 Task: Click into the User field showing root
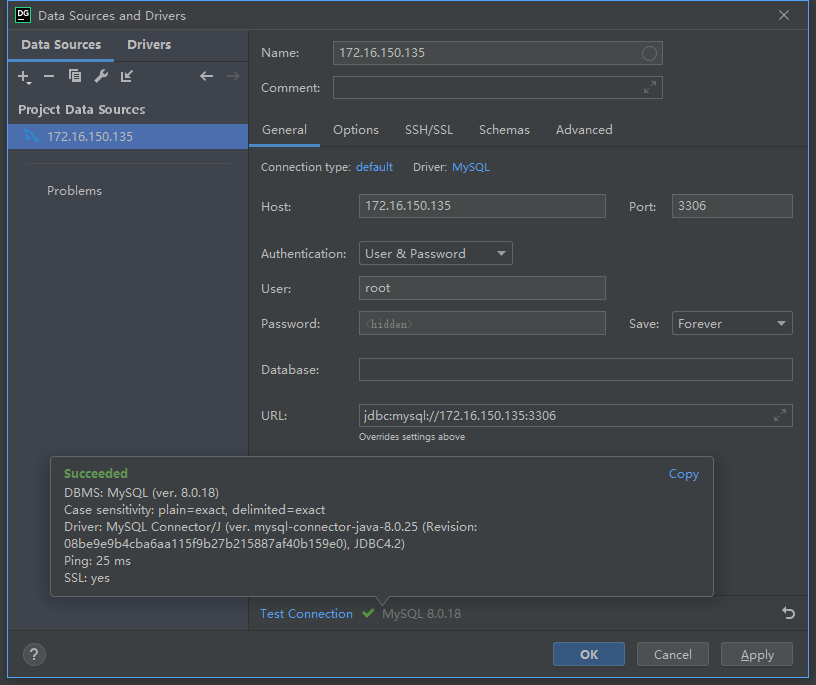coord(482,288)
